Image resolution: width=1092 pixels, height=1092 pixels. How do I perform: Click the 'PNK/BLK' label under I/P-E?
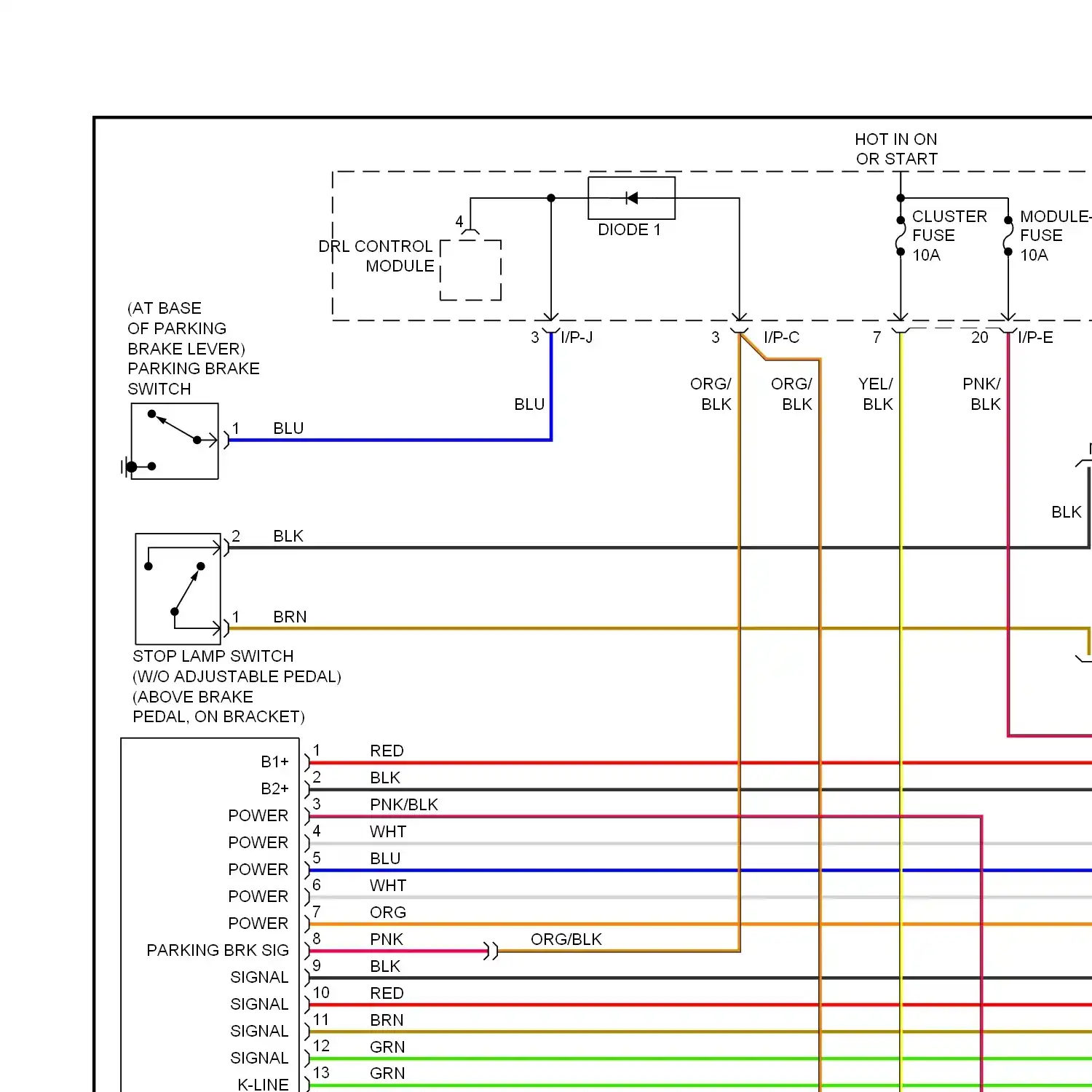click(x=982, y=394)
